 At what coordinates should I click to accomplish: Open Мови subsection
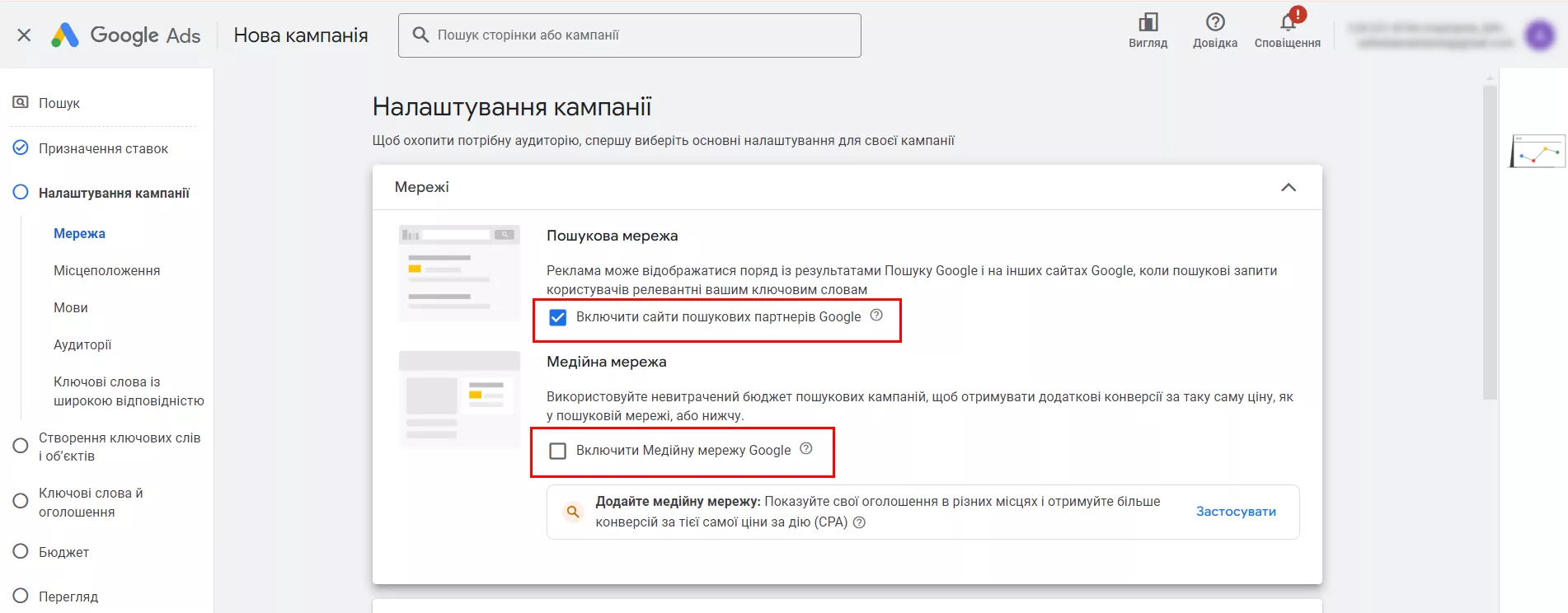click(x=71, y=307)
